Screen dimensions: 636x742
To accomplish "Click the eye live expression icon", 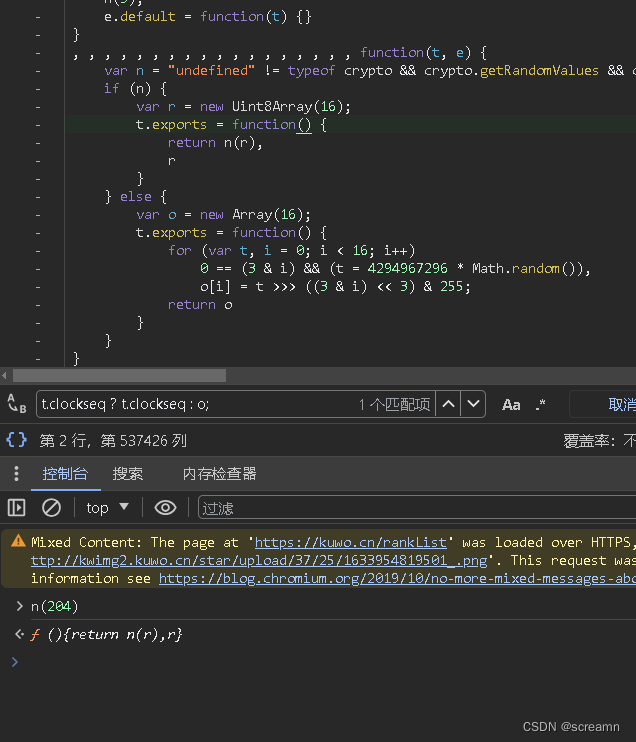I will pyautogui.click(x=165, y=508).
